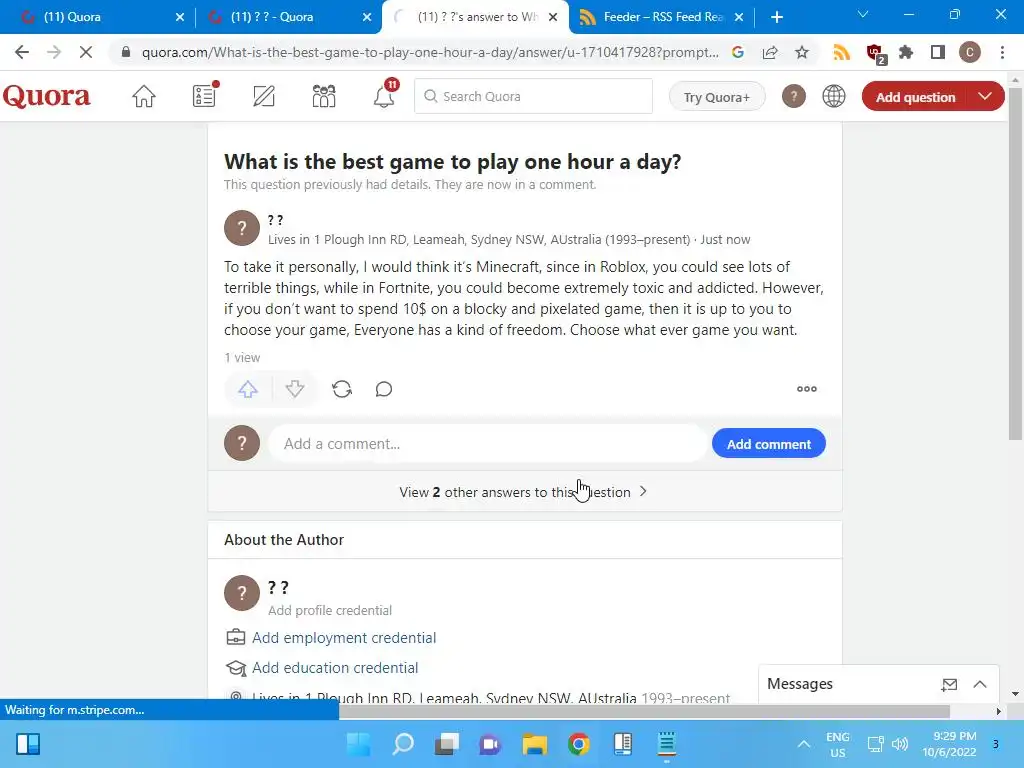1024x768 pixels.
Task: Share this page using address bar icon
Action: pyautogui.click(x=770, y=52)
